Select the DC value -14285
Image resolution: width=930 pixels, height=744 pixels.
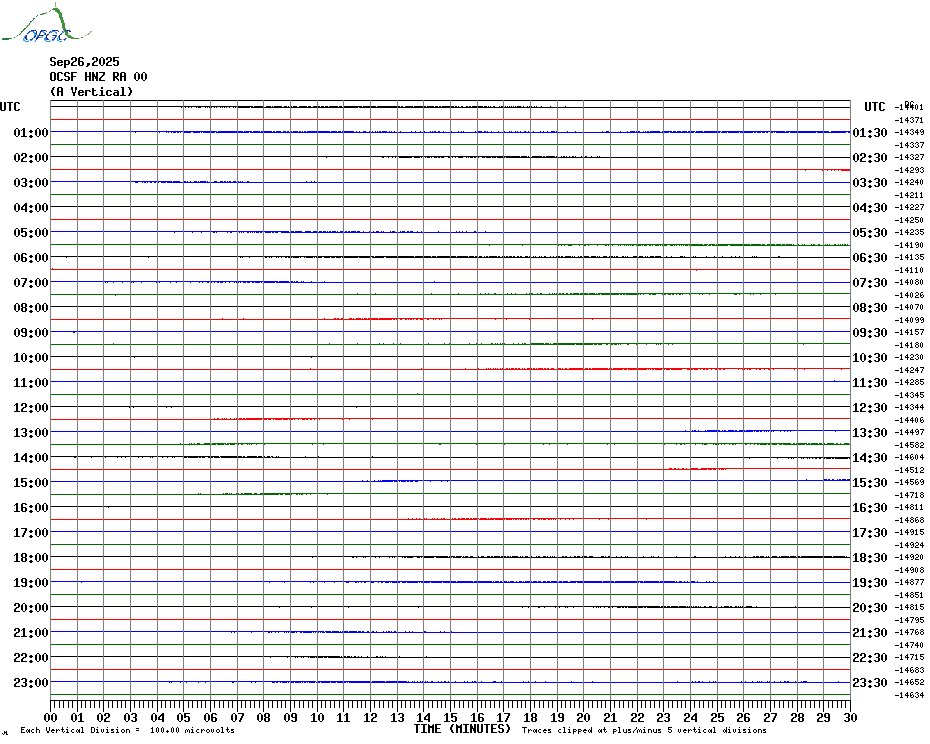[909, 382]
